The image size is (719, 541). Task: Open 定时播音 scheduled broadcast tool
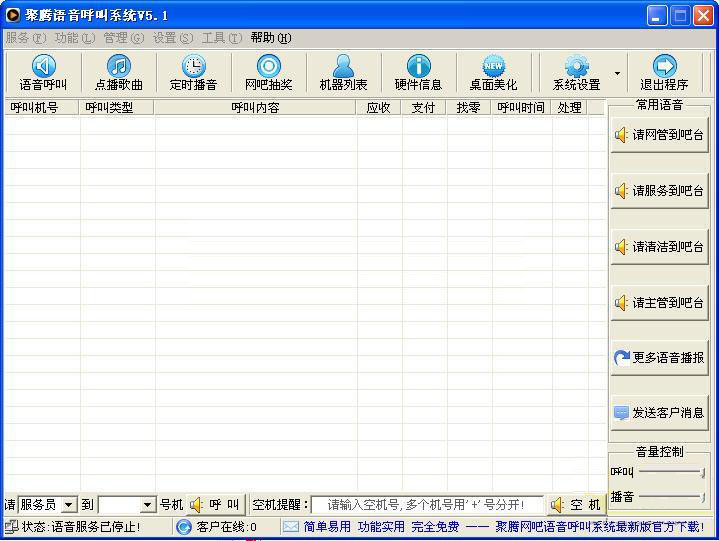193,73
